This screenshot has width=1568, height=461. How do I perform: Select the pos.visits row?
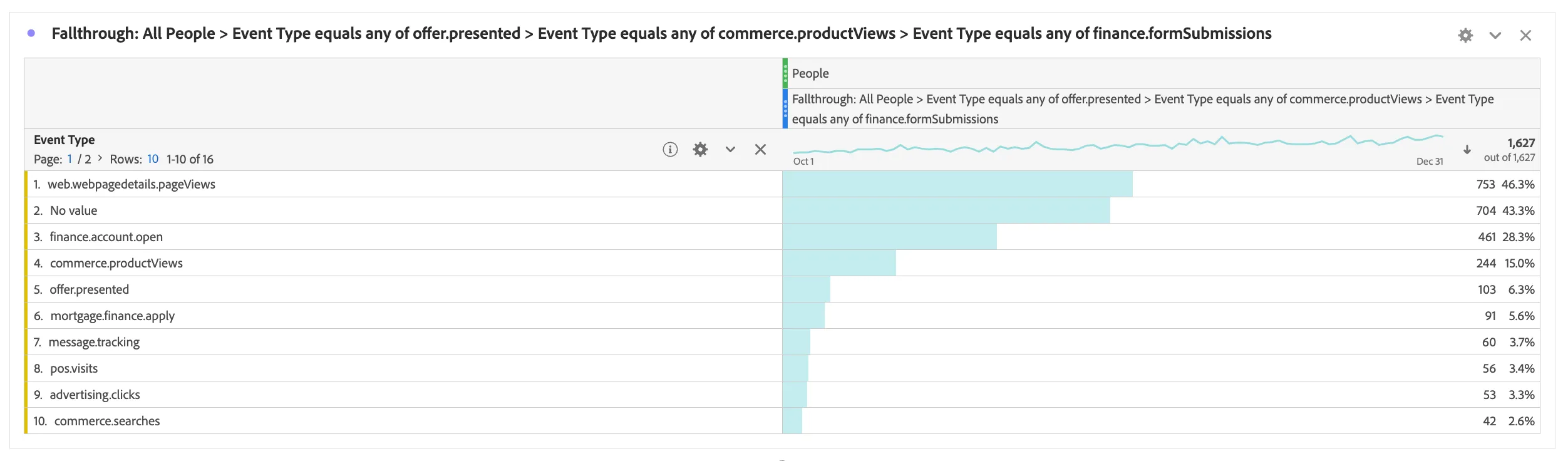point(782,368)
